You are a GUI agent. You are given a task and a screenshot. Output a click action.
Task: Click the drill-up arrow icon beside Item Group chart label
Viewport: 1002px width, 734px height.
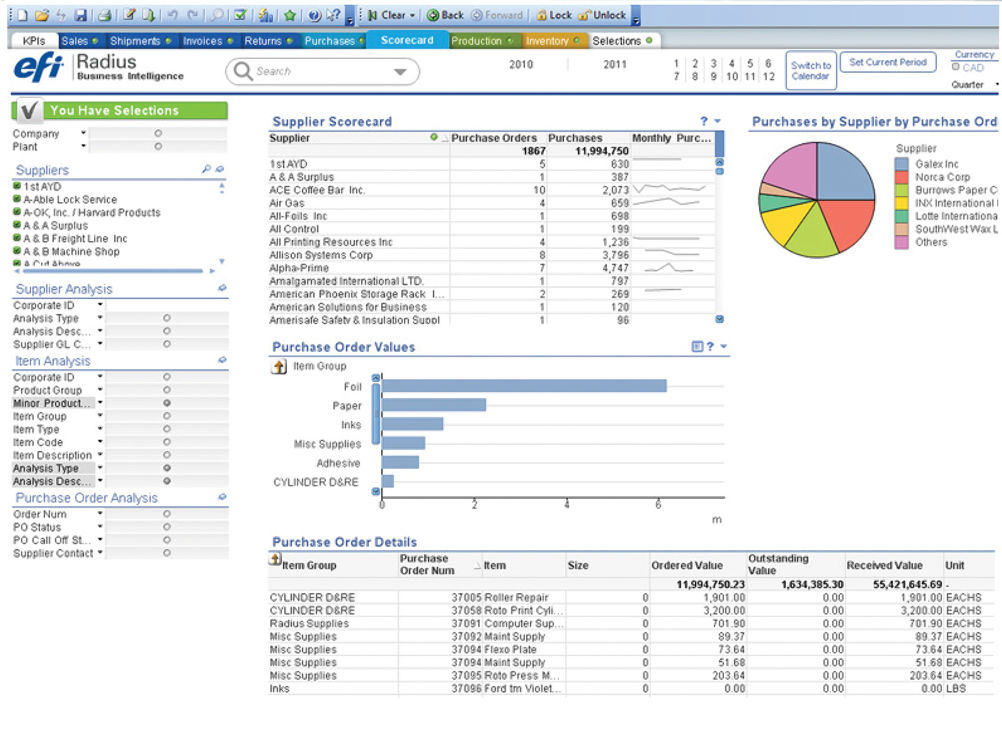(x=279, y=367)
